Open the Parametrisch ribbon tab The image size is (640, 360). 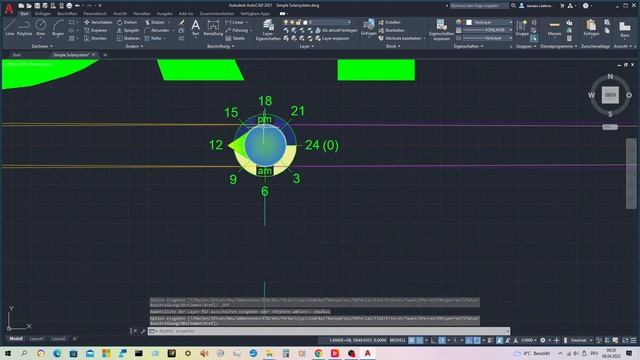(x=95, y=13)
